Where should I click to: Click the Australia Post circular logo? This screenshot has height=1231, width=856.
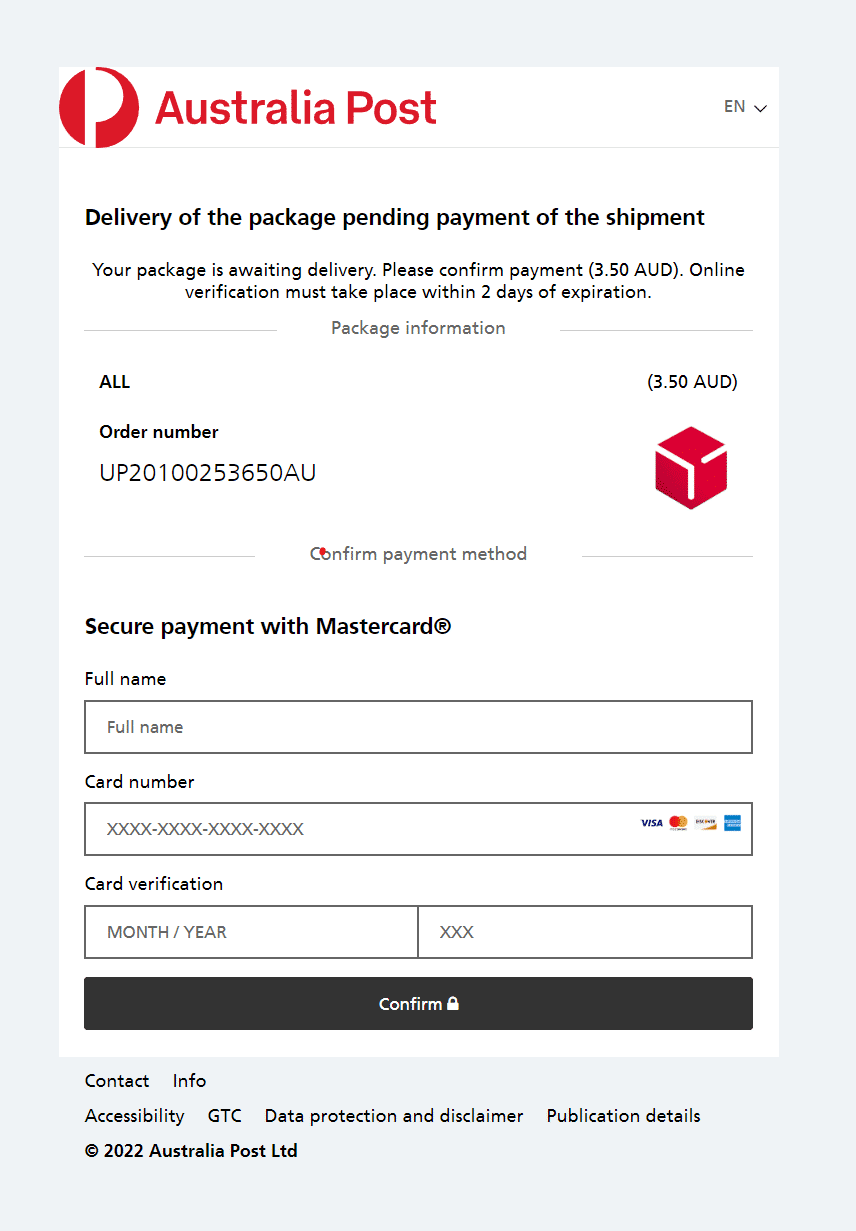[99, 107]
